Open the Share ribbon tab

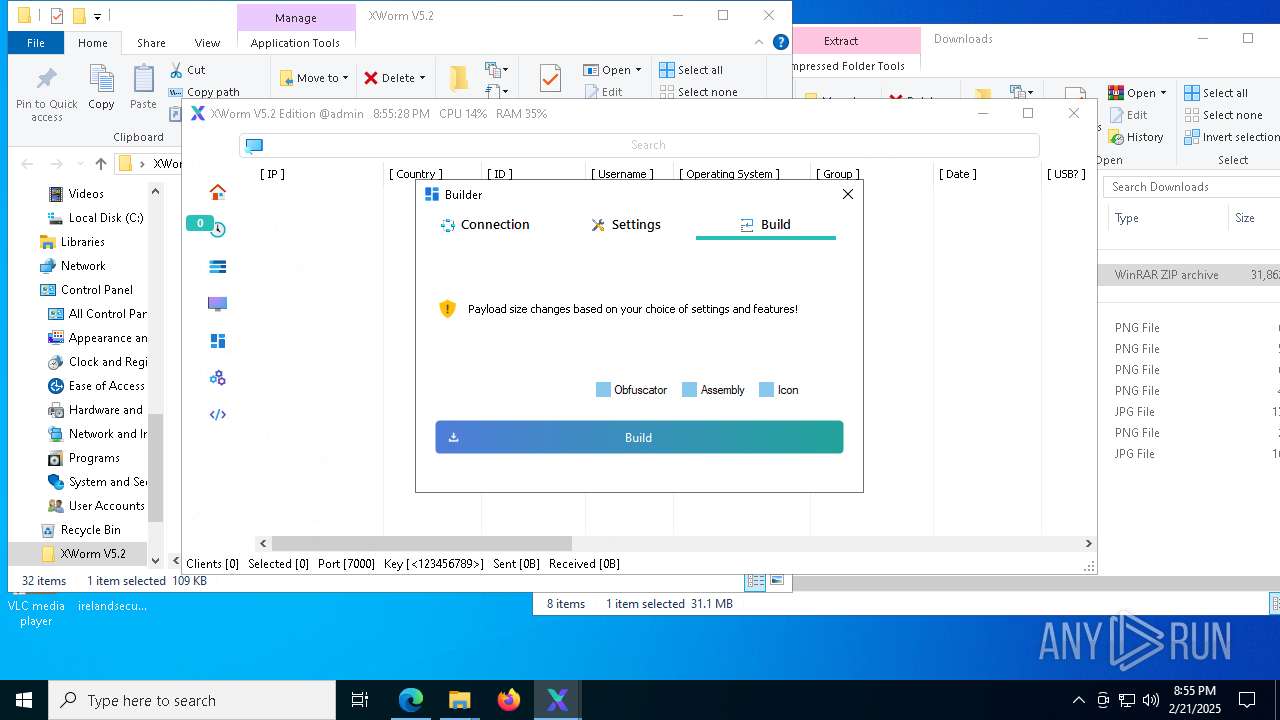[x=151, y=43]
